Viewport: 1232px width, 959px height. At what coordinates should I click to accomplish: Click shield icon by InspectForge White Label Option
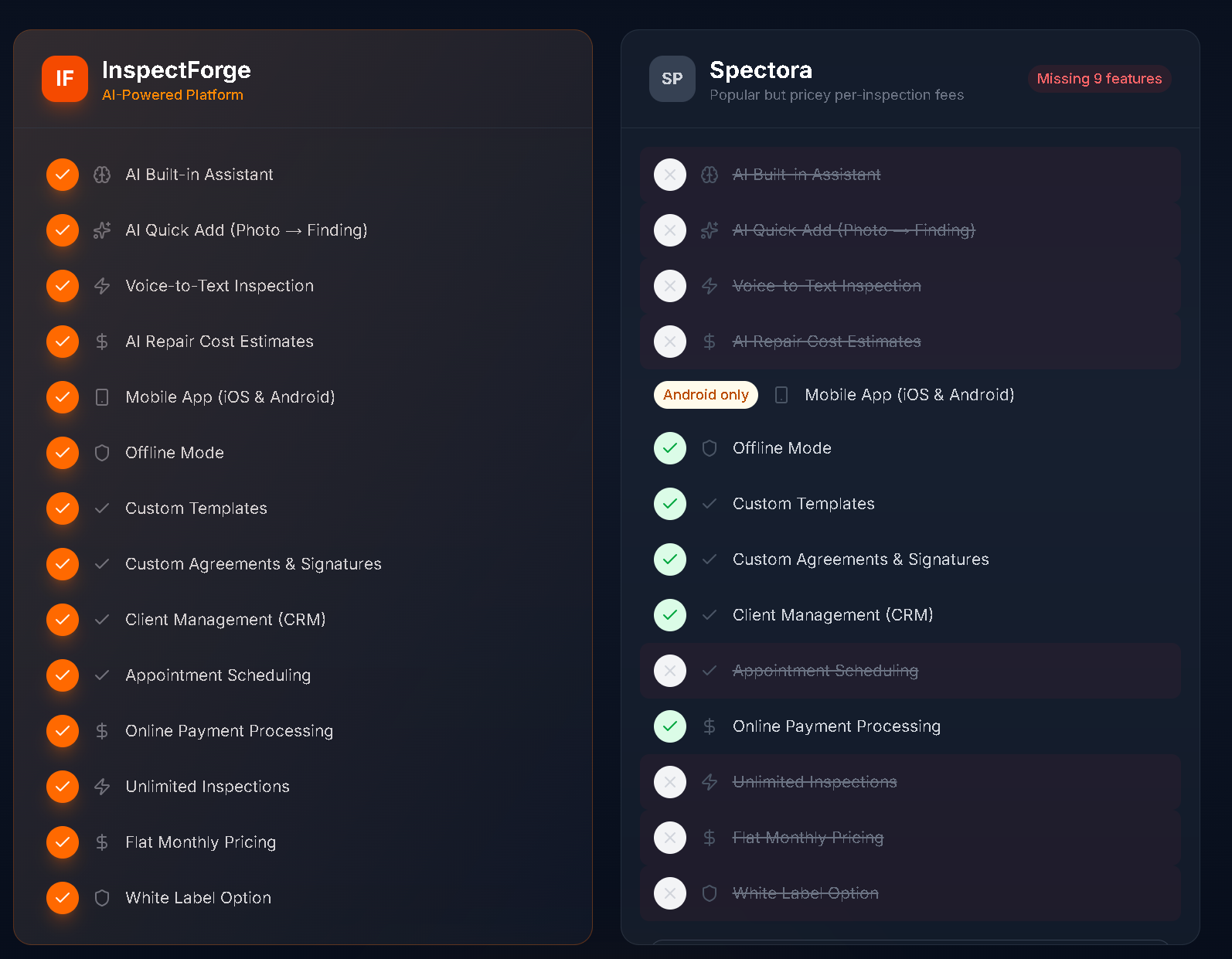click(x=102, y=898)
